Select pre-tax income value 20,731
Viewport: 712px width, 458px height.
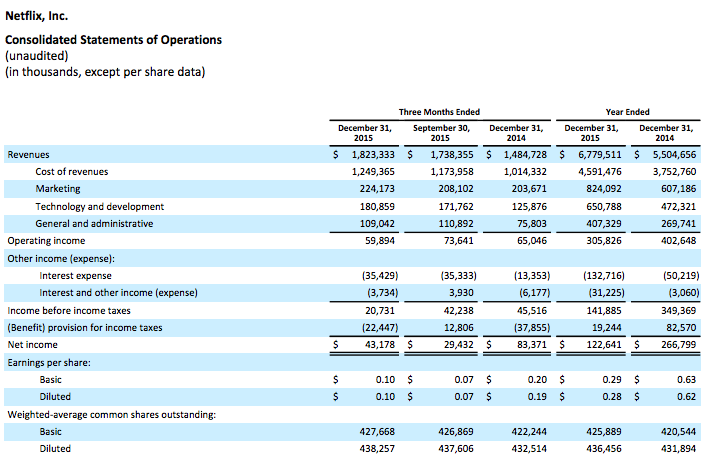pyautogui.click(x=380, y=311)
